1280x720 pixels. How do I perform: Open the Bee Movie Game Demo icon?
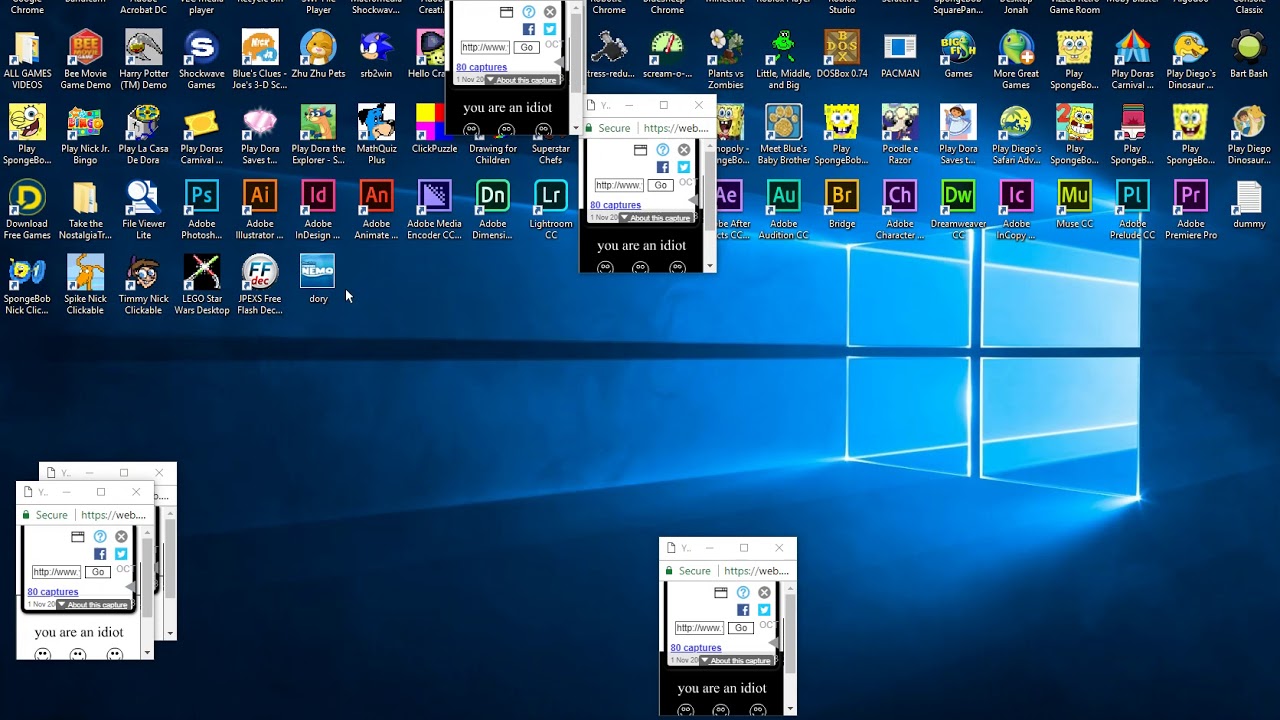85,60
